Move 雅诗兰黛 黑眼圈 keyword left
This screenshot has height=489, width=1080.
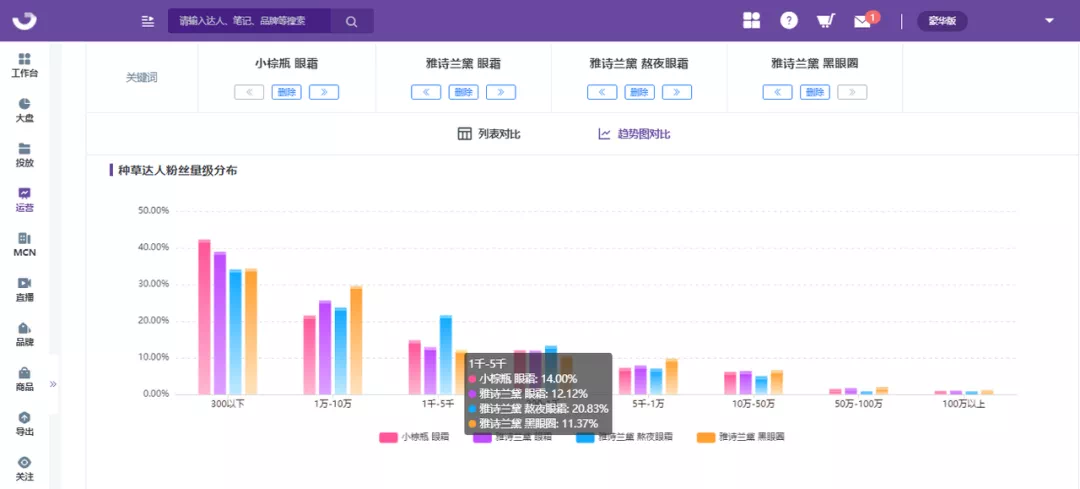click(778, 92)
